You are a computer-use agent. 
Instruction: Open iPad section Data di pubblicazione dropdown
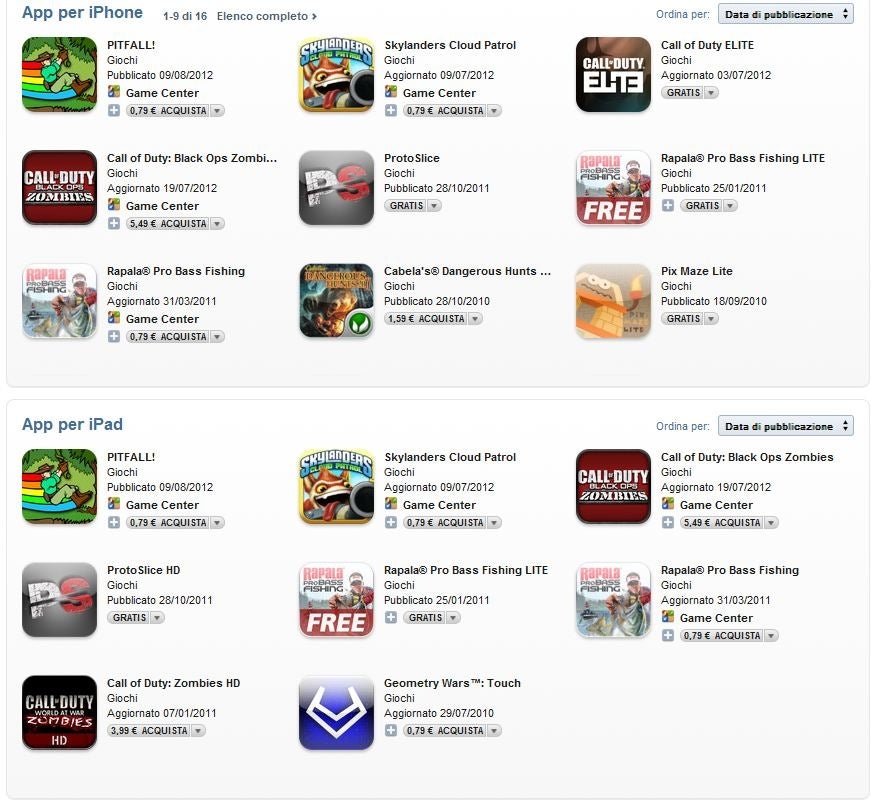(785, 426)
